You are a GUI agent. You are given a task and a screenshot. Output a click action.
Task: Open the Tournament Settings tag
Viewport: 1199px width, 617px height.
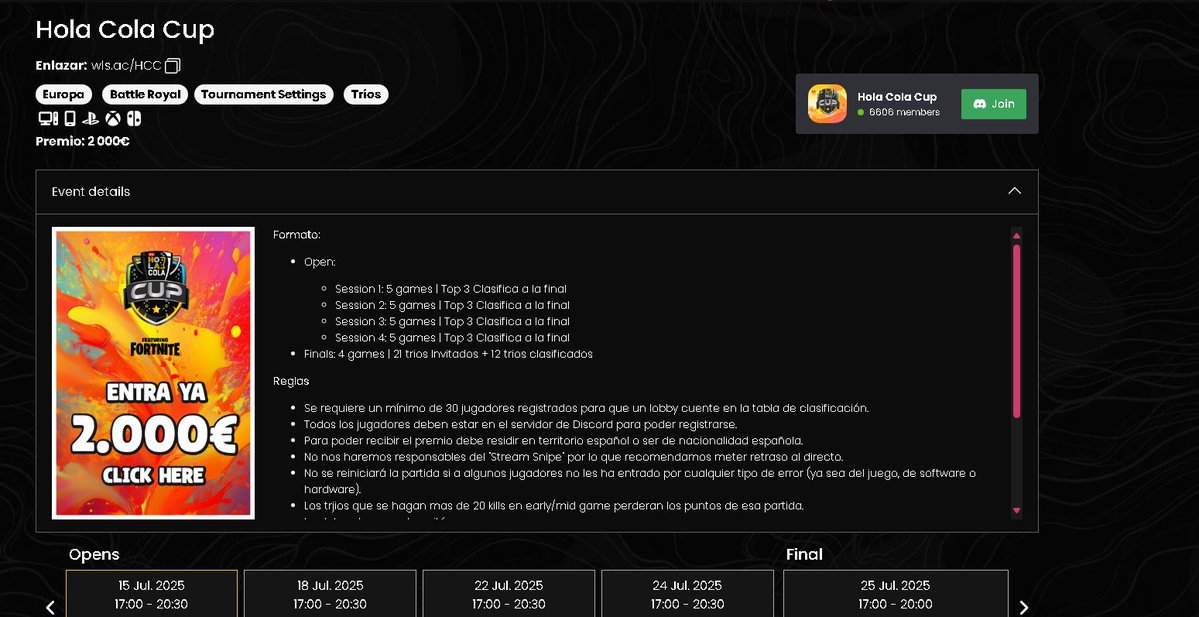pos(264,94)
